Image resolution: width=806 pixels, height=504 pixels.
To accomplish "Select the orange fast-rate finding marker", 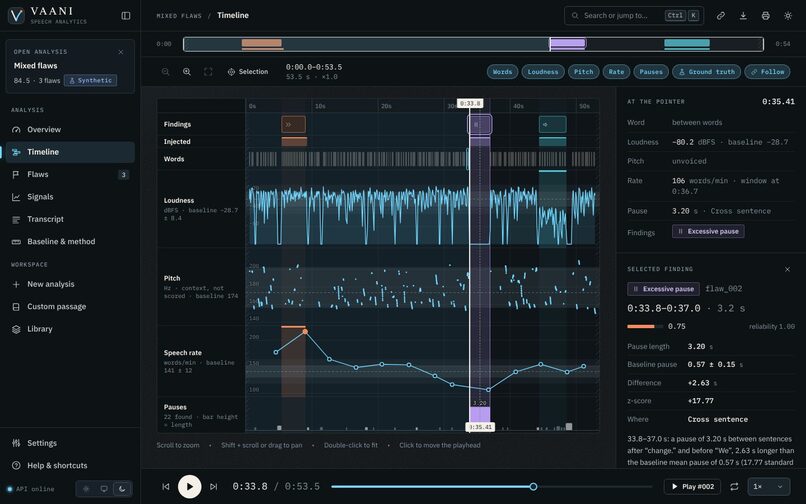I will (294, 124).
